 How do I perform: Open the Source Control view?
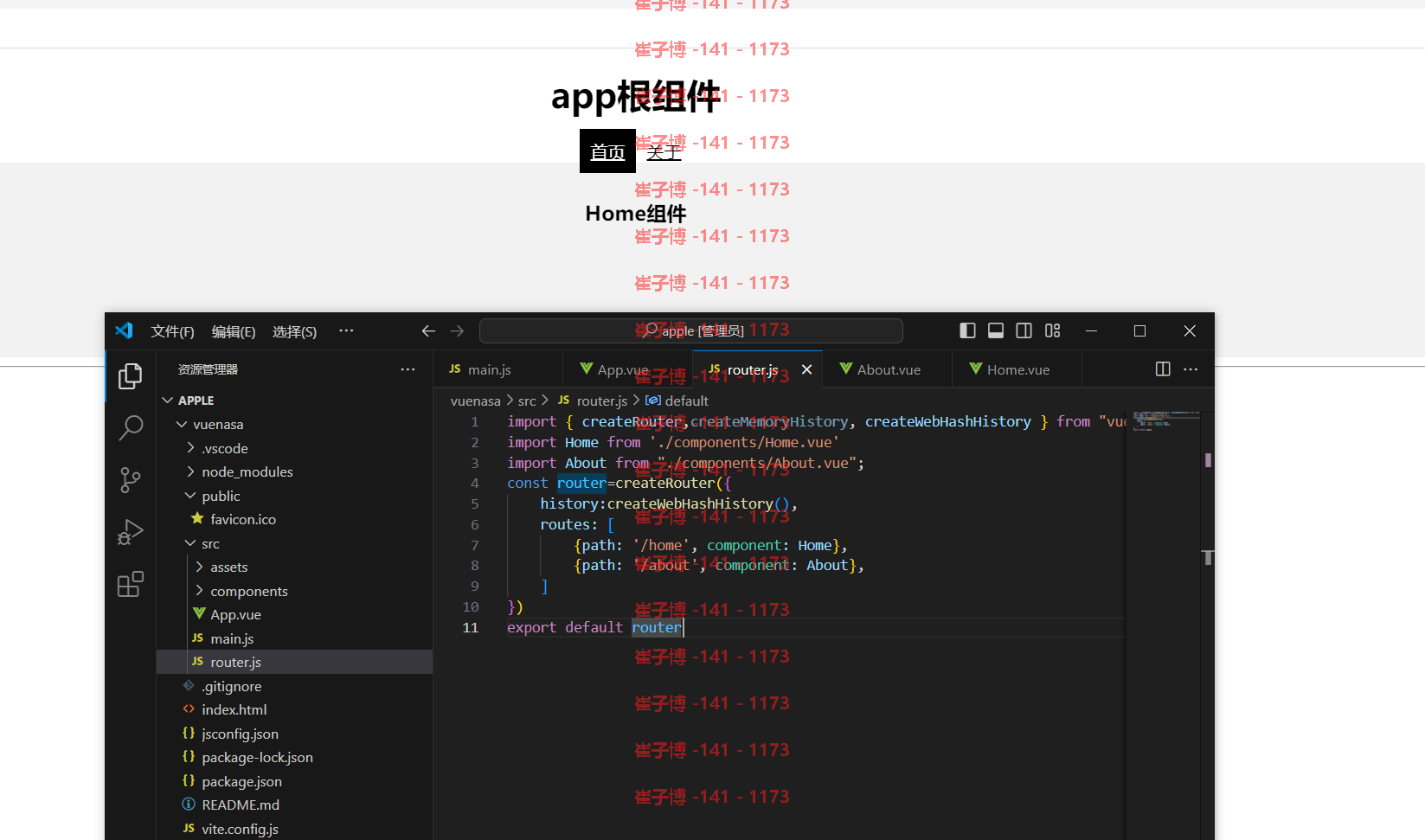(x=131, y=480)
